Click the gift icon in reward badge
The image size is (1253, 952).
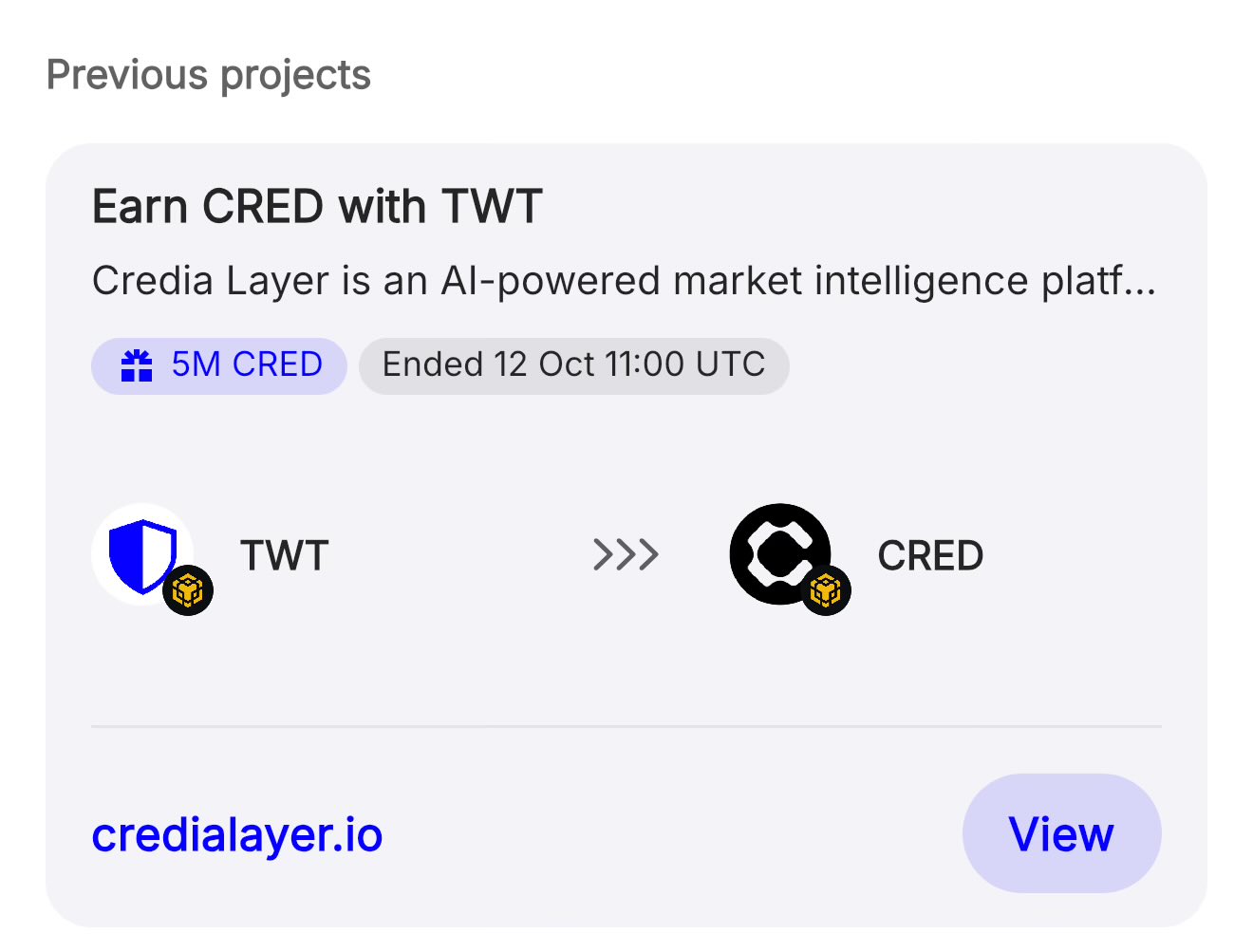(x=137, y=365)
